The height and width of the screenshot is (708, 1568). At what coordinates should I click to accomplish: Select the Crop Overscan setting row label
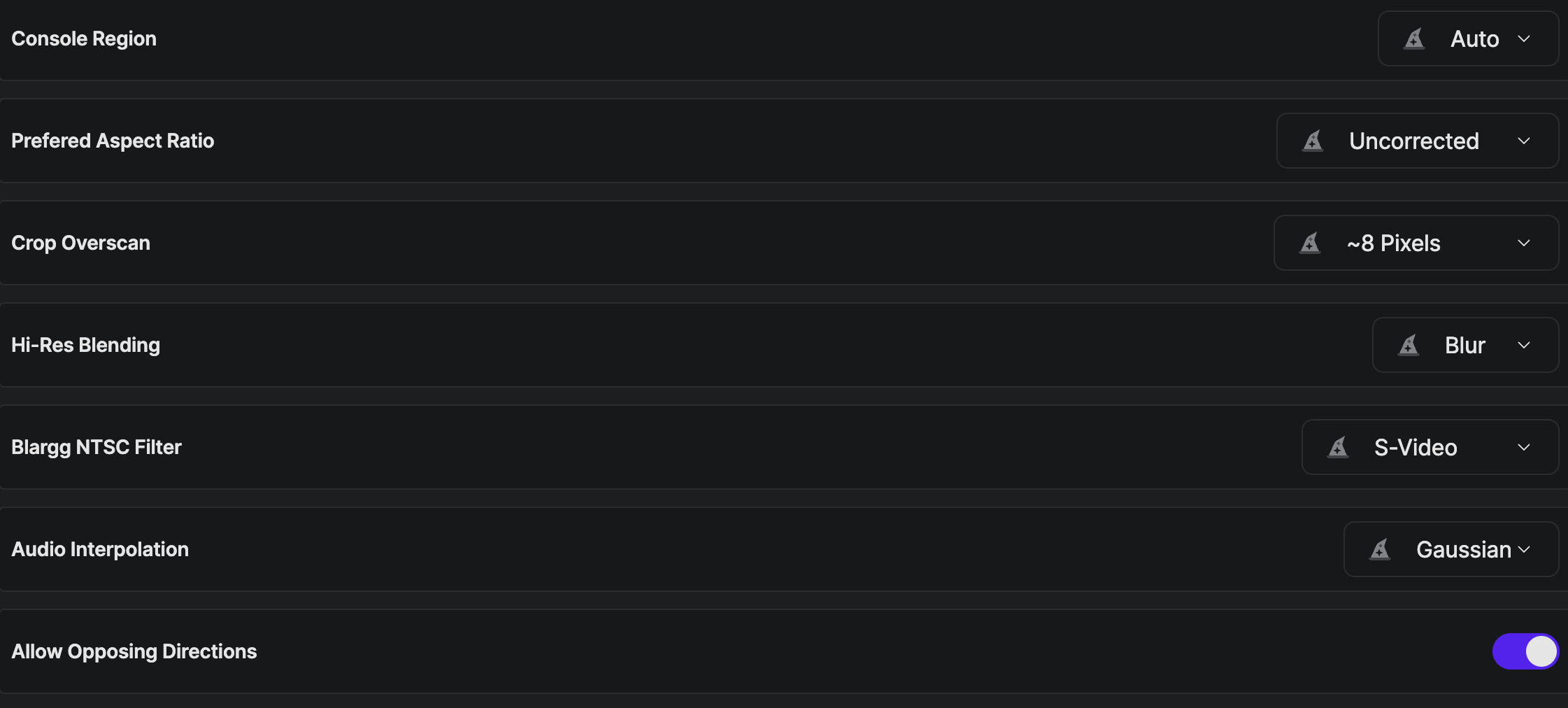[80, 243]
